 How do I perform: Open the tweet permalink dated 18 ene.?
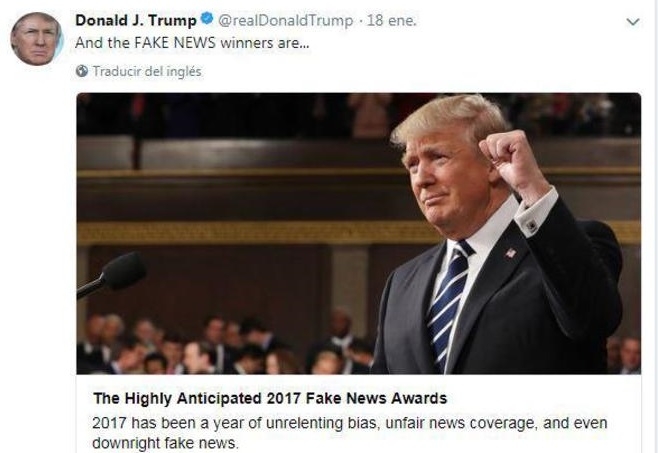[392, 20]
